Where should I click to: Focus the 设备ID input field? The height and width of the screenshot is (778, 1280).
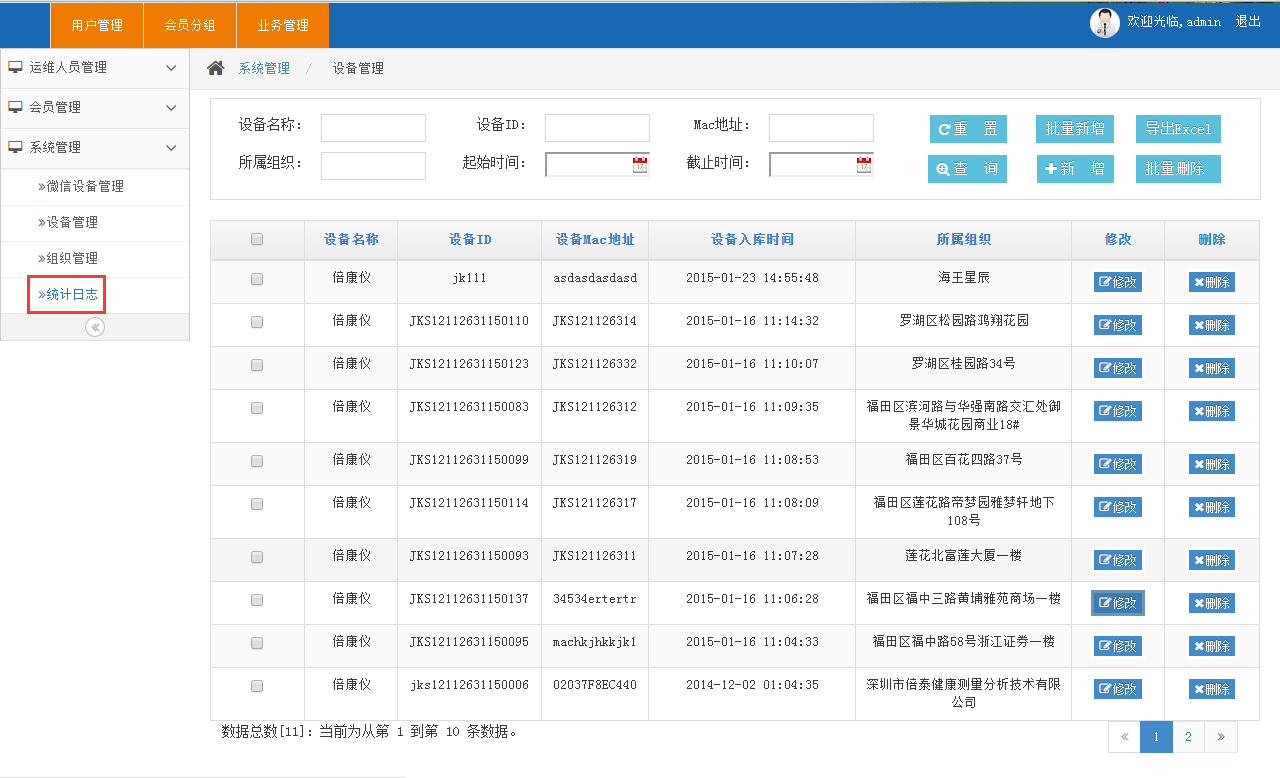click(x=597, y=128)
